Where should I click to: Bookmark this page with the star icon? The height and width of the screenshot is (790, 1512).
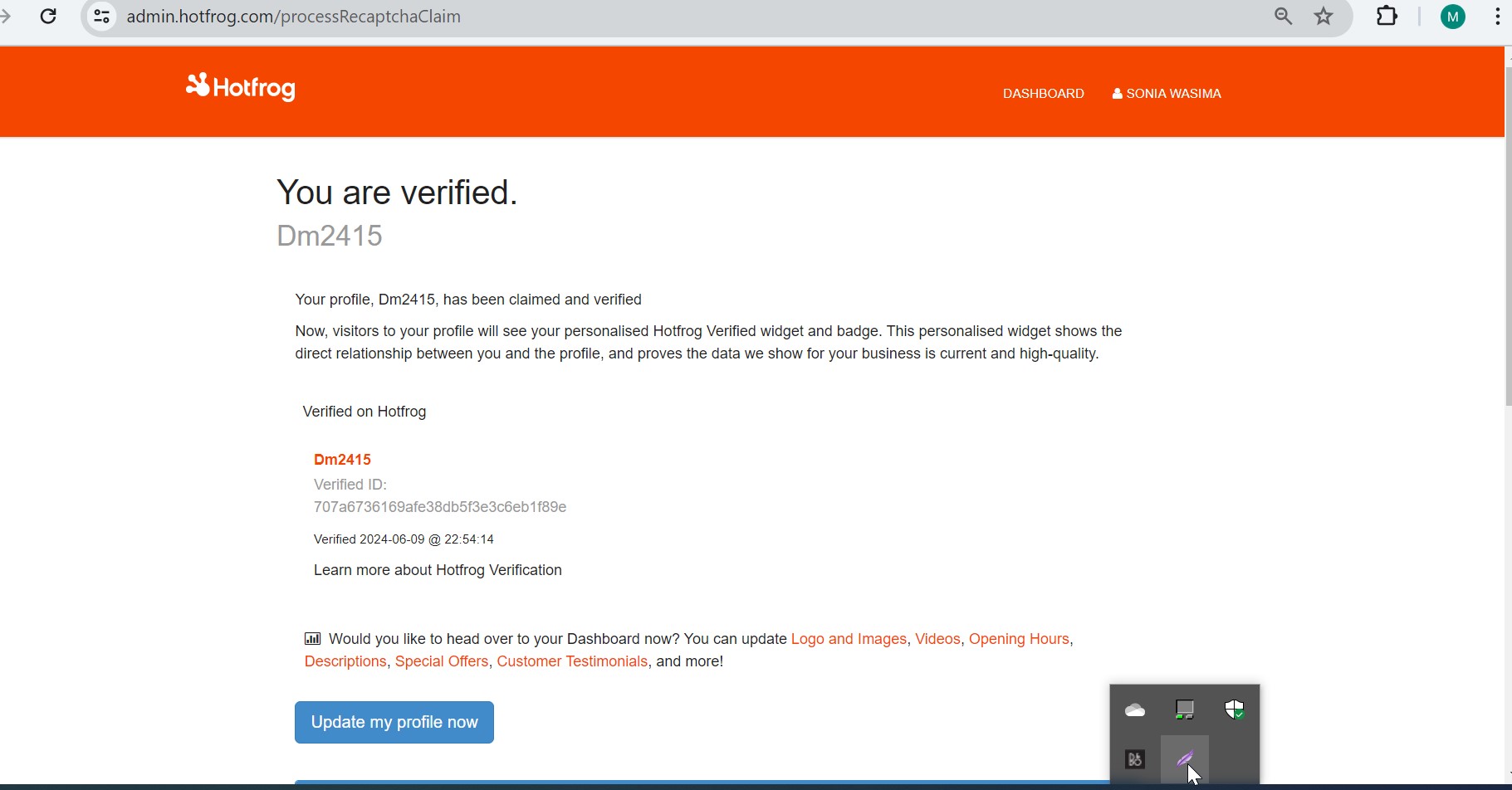pyautogui.click(x=1324, y=17)
